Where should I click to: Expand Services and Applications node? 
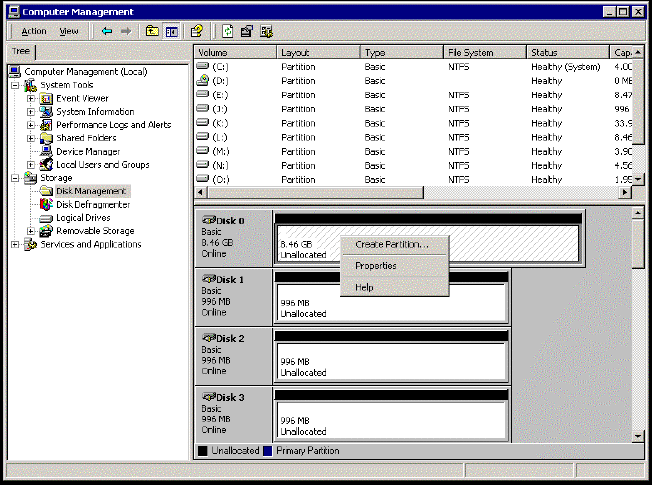click(15, 244)
